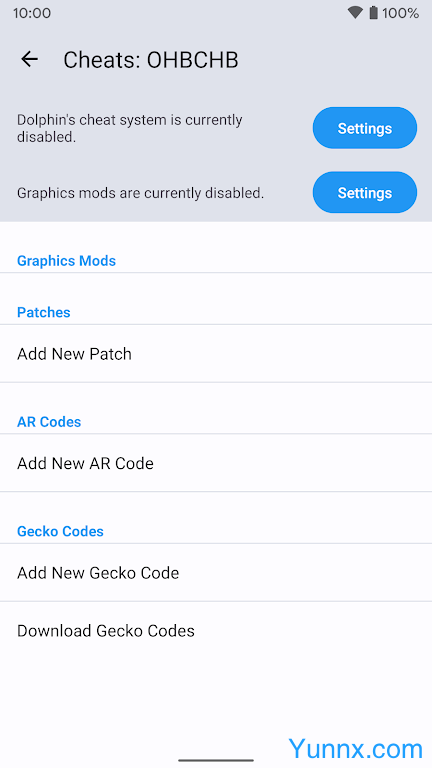The width and height of the screenshot is (432, 768).
Task: Tap the 10:00 clock in status bar
Action: click(x=32, y=13)
